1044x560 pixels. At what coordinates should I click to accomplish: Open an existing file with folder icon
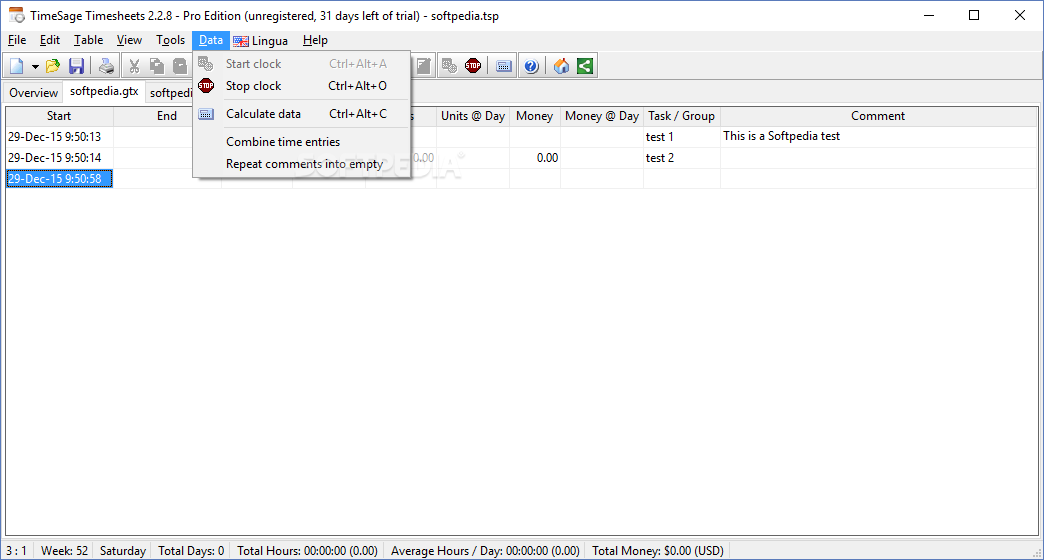pyautogui.click(x=53, y=66)
